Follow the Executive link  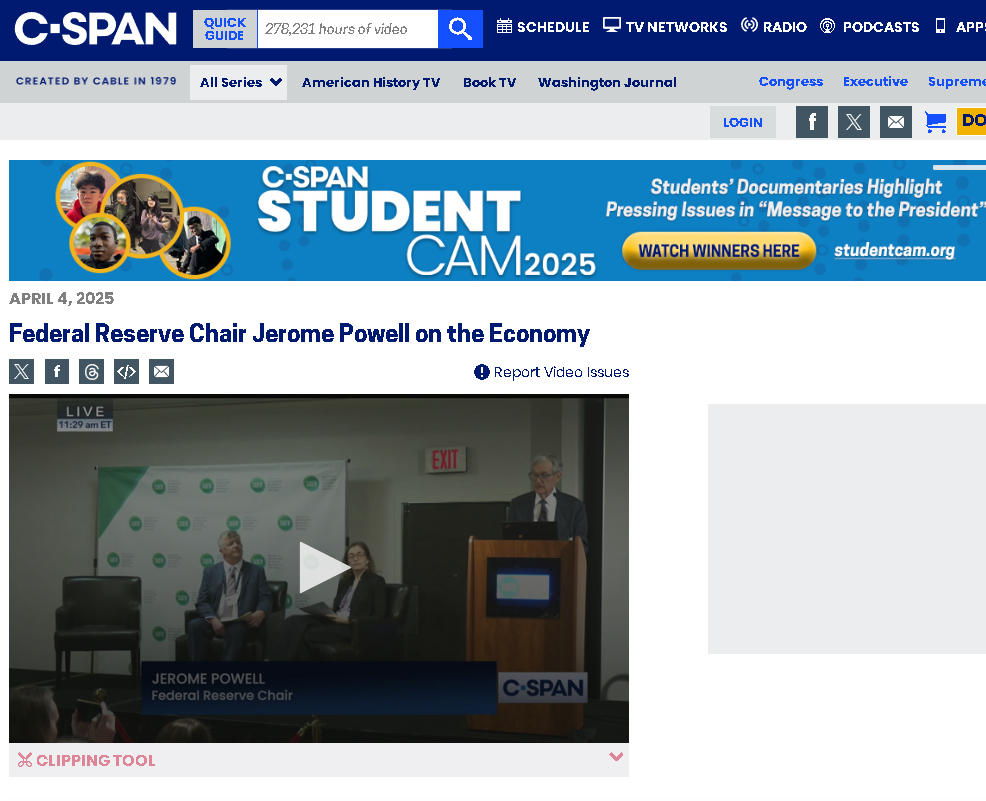[875, 82]
